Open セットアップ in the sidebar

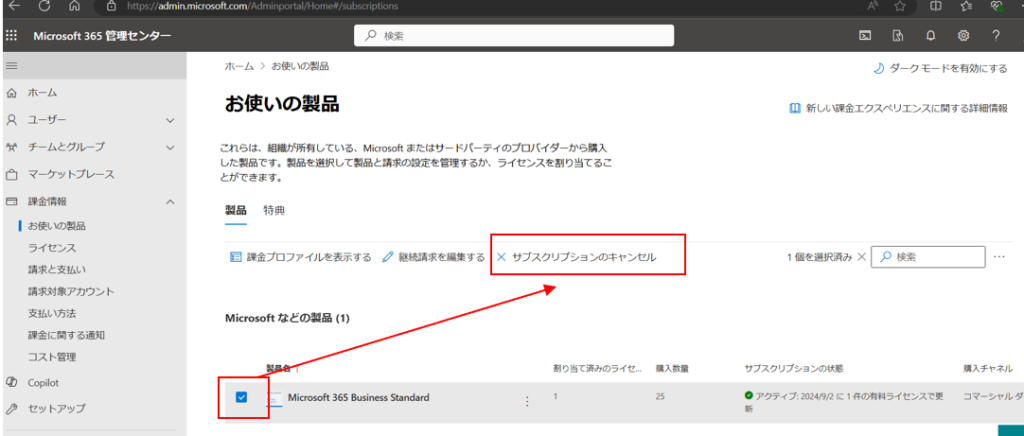pos(56,409)
